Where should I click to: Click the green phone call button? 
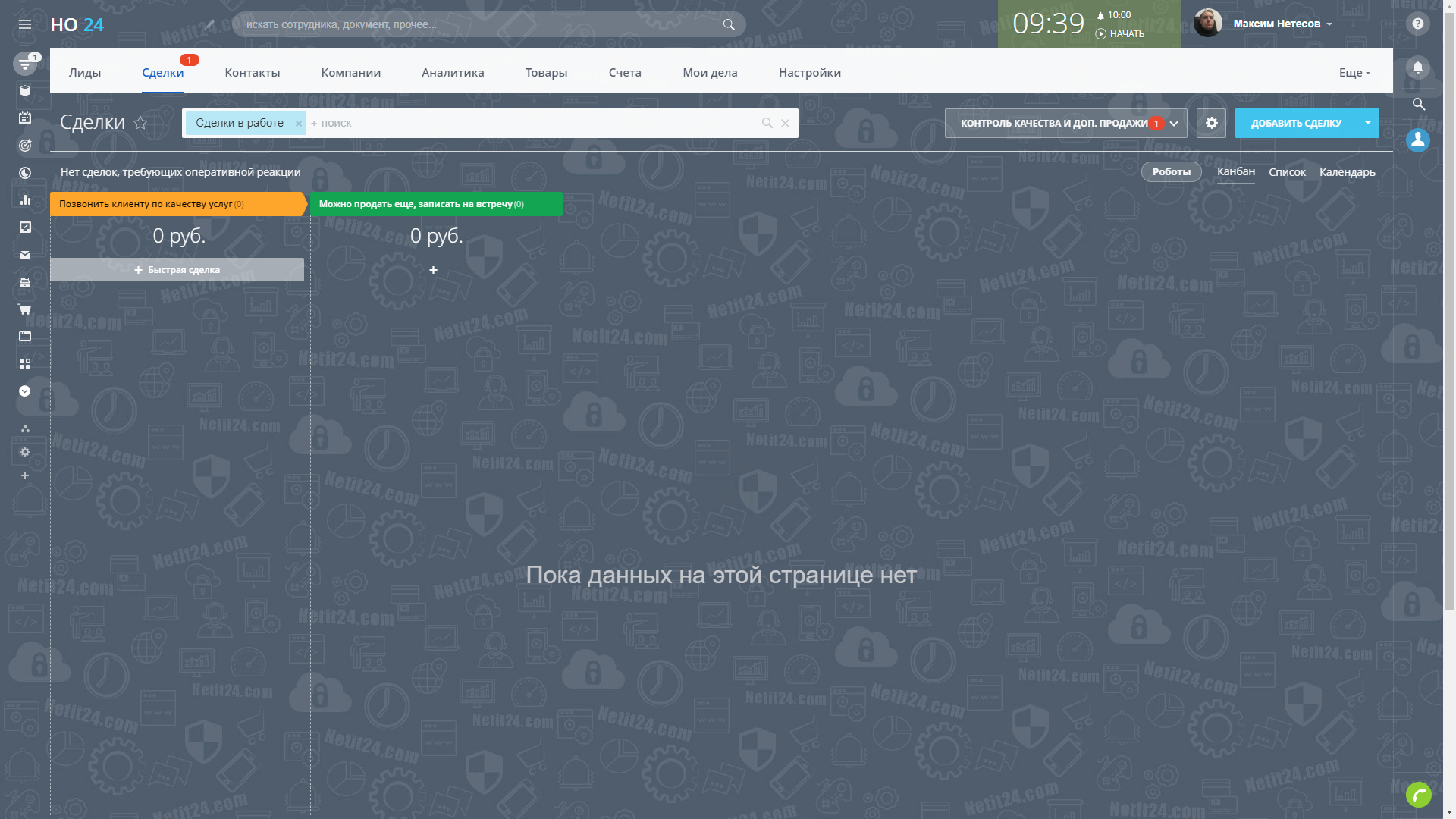1418,794
